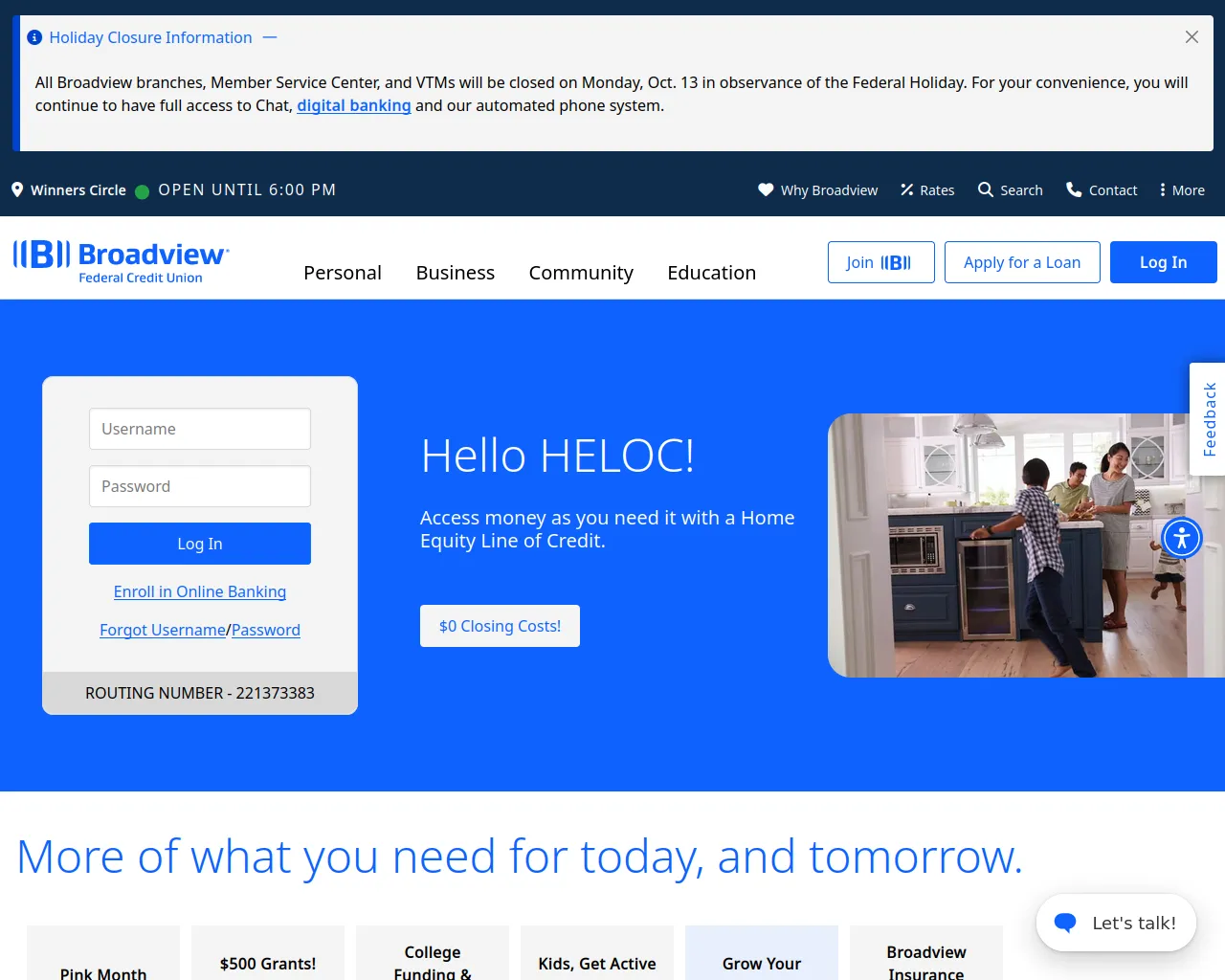This screenshot has width=1225, height=980.
Task: Click the info icon beside Holiday Closure
Action: pos(34,37)
